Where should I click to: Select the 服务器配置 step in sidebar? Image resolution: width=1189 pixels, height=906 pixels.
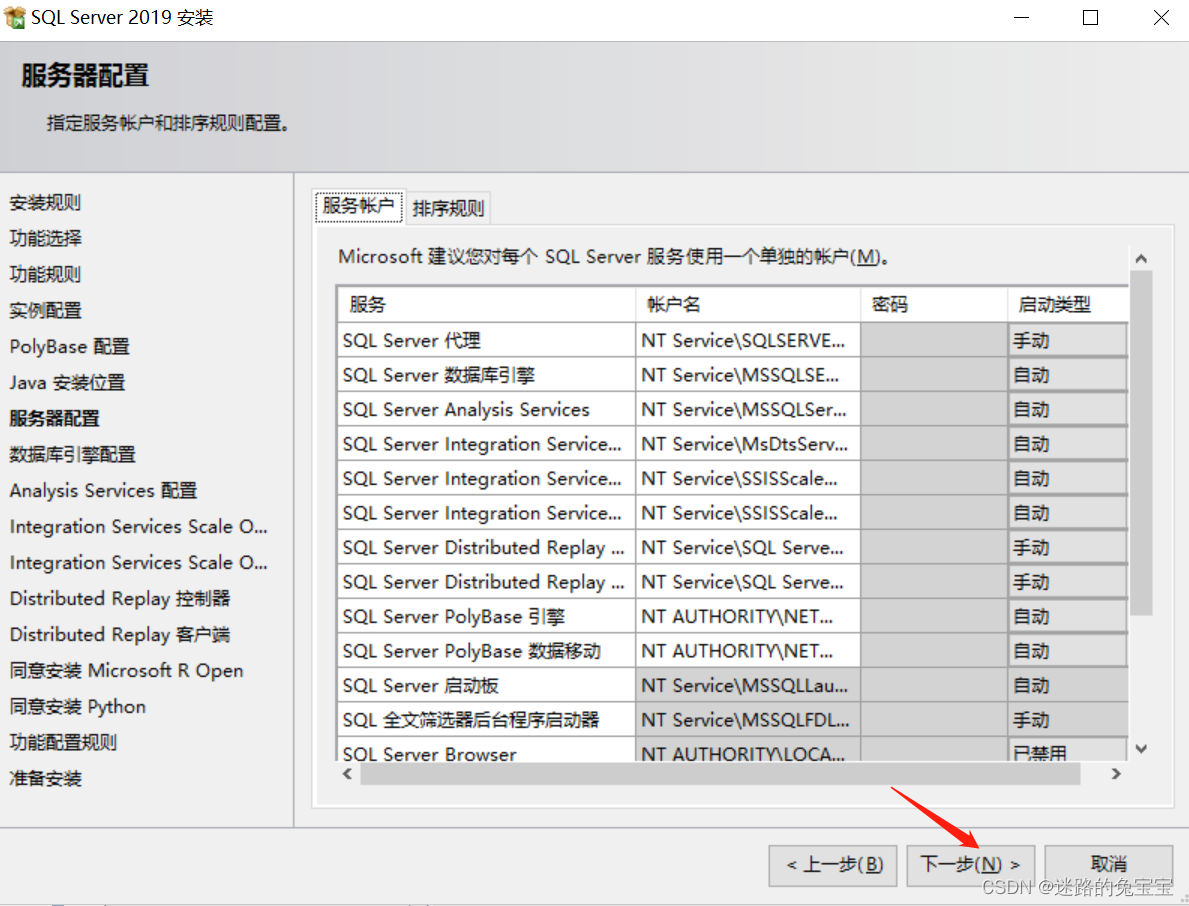pyautogui.click(x=55, y=419)
